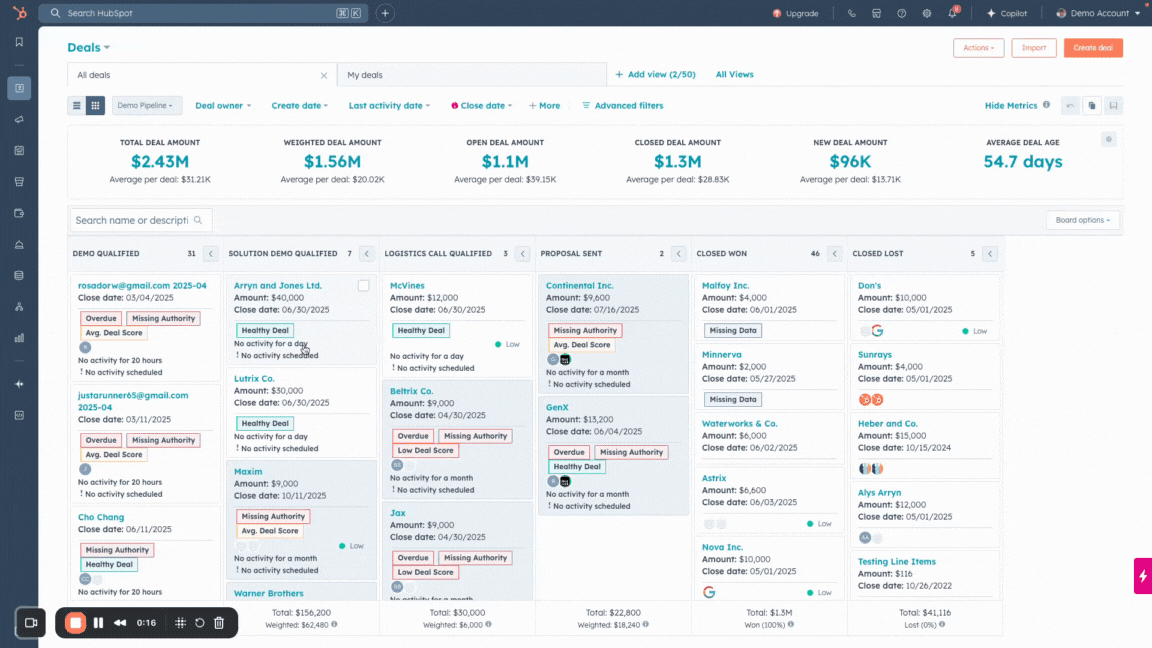Screen dimensions: 1152x648
Task: Collapse the Demo Qualified column
Action: (x=211, y=254)
